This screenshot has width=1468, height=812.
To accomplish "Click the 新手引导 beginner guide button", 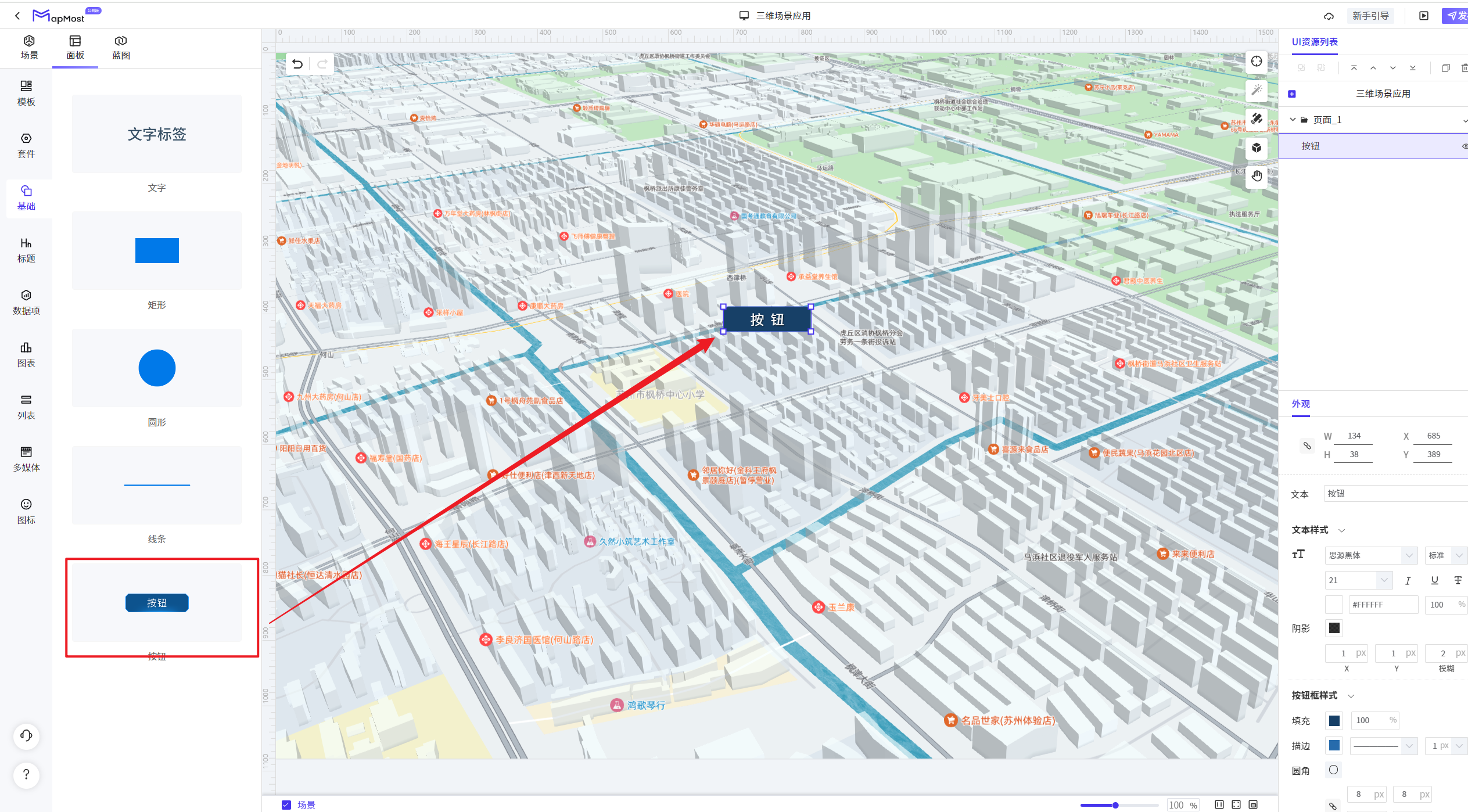I will 1370,16.
